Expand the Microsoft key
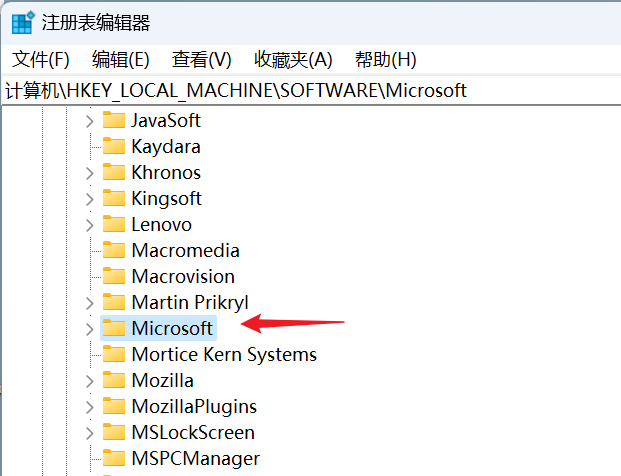The image size is (621, 476). (x=90, y=329)
